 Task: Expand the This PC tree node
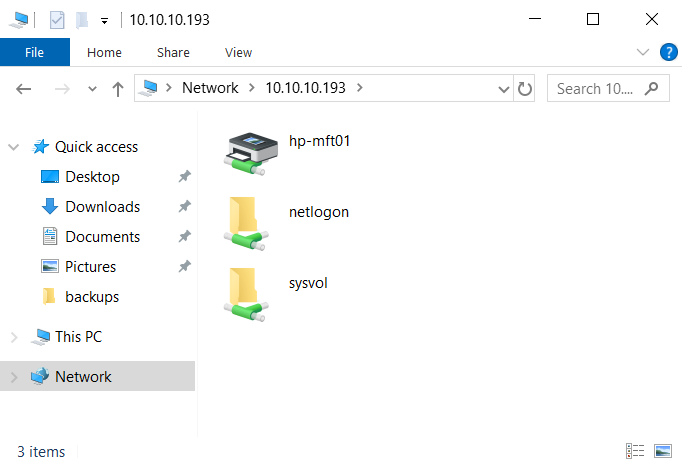tap(14, 337)
